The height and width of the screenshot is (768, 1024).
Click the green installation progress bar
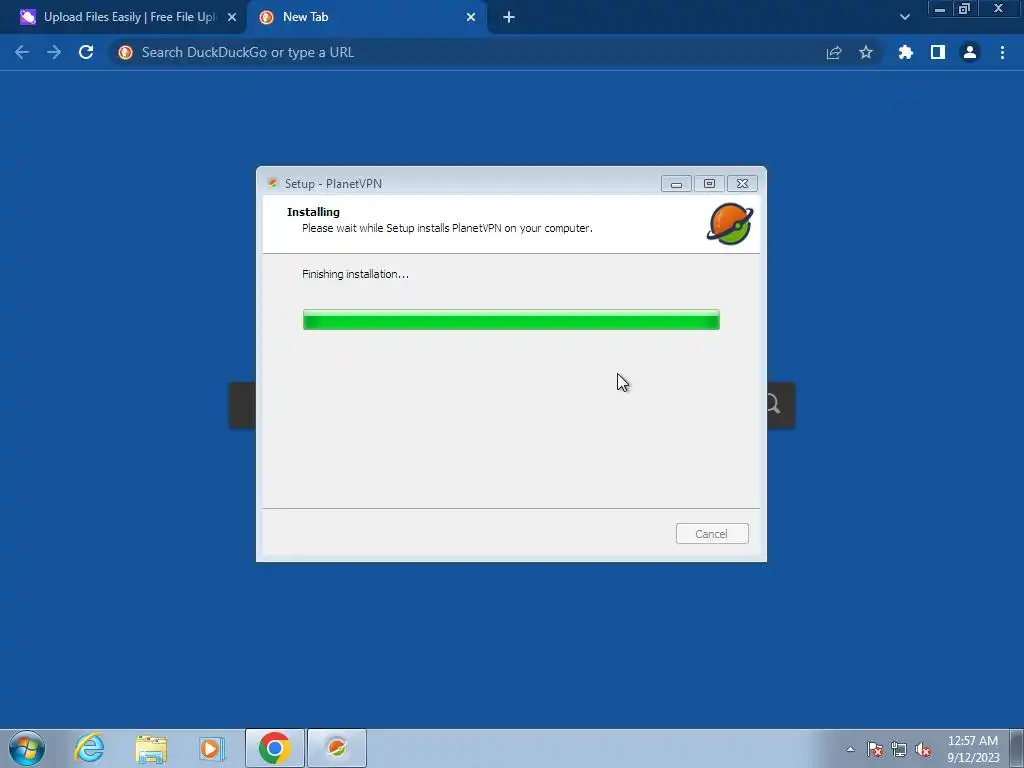point(511,320)
